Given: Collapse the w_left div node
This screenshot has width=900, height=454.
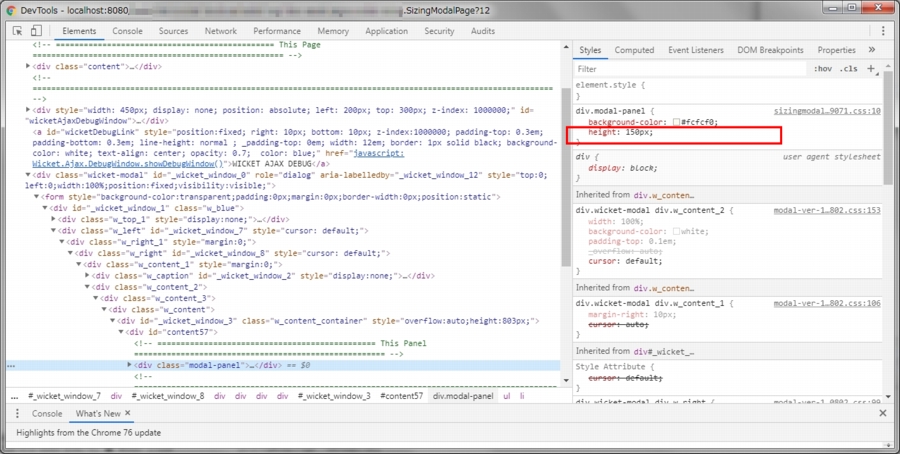Looking at the screenshot, I should [54, 231].
